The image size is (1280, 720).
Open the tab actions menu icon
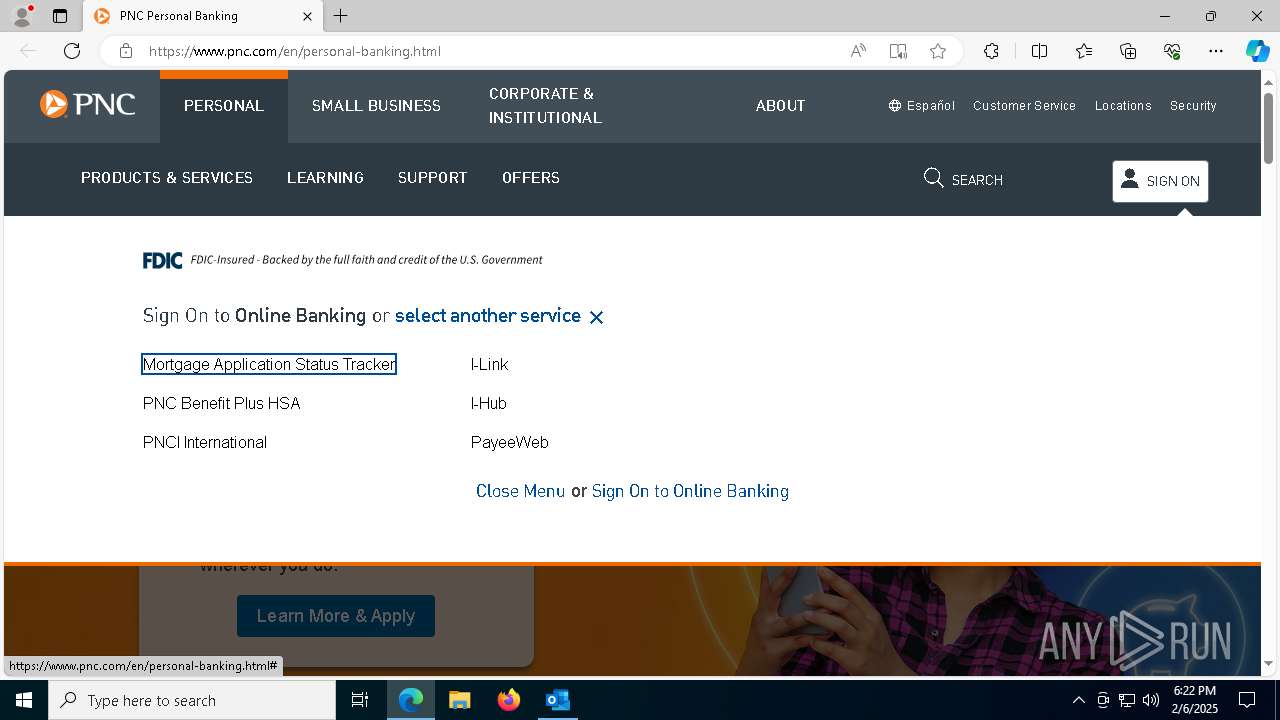(60, 16)
